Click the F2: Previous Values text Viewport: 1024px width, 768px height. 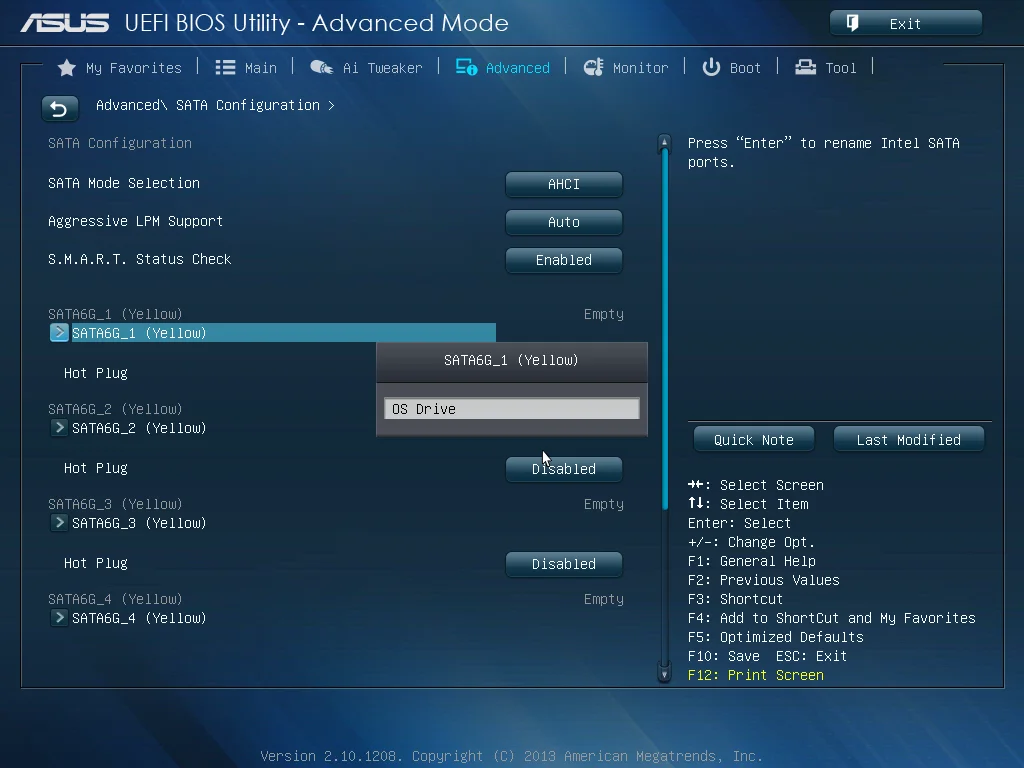[763, 580]
